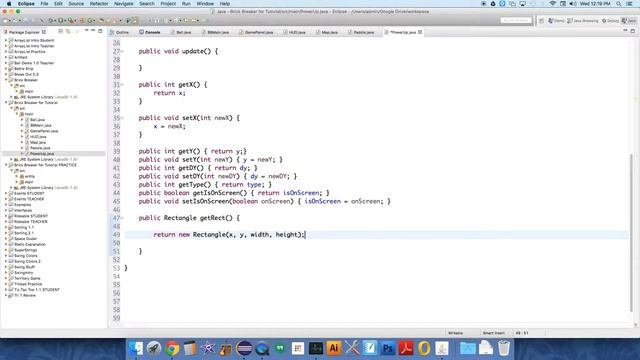
Task: Close the PowerUp.java editor tab
Action: [420, 32]
